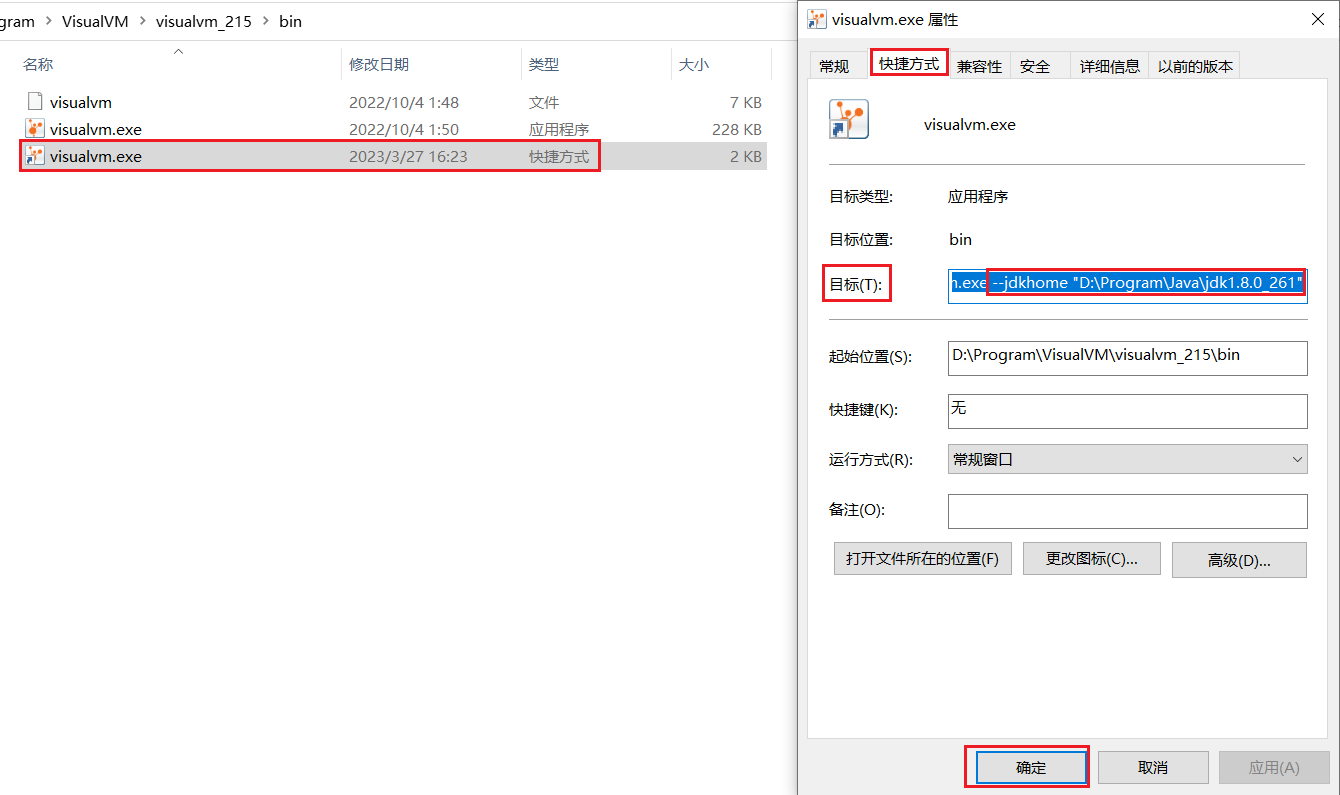Click the 目标 text field
Image resolution: width=1340 pixels, height=795 pixels.
tap(1127, 284)
